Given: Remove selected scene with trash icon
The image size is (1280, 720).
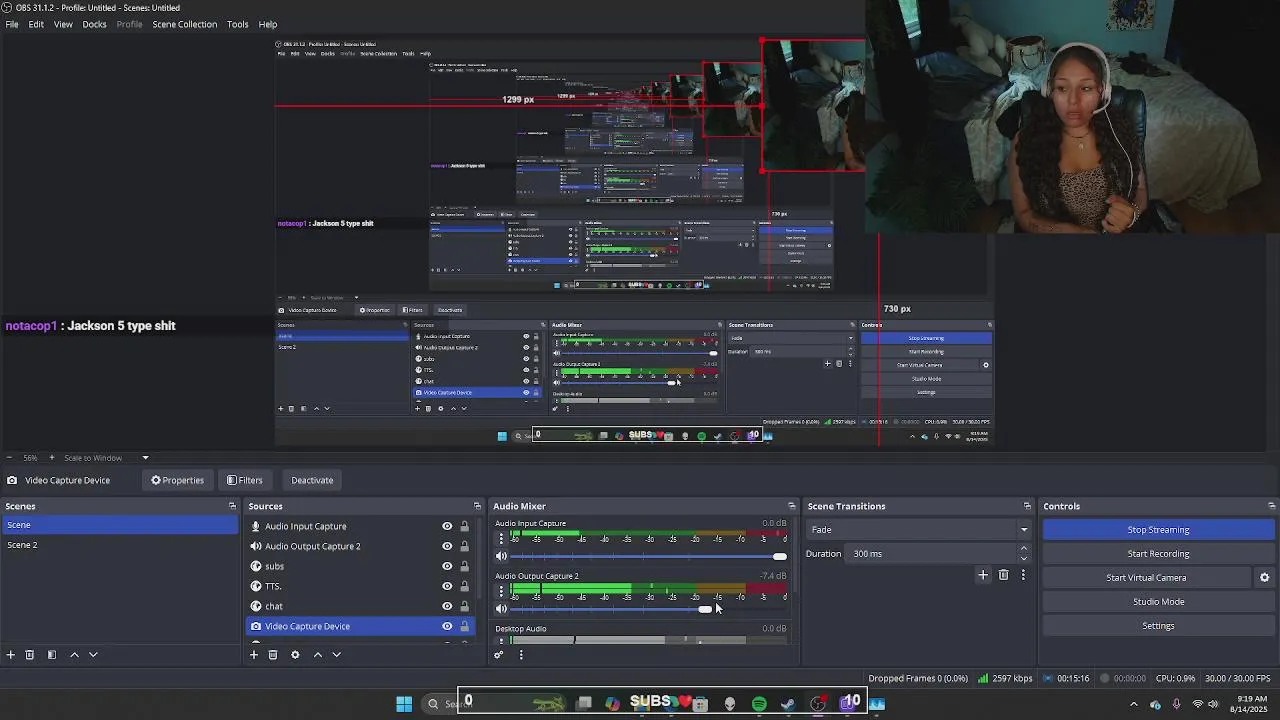Looking at the screenshot, I should pos(30,655).
